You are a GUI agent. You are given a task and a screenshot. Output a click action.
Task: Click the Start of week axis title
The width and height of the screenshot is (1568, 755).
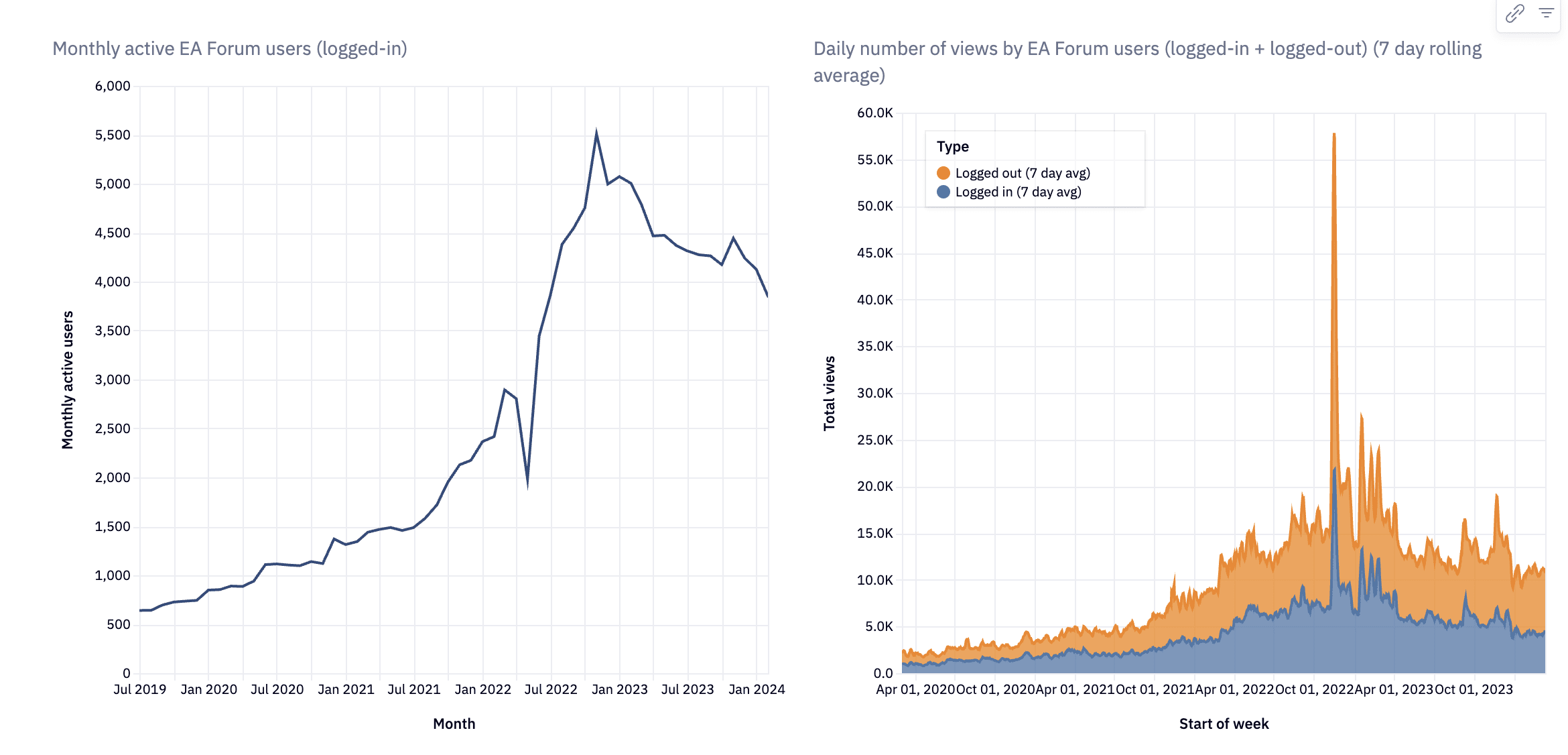(x=1224, y=723)
